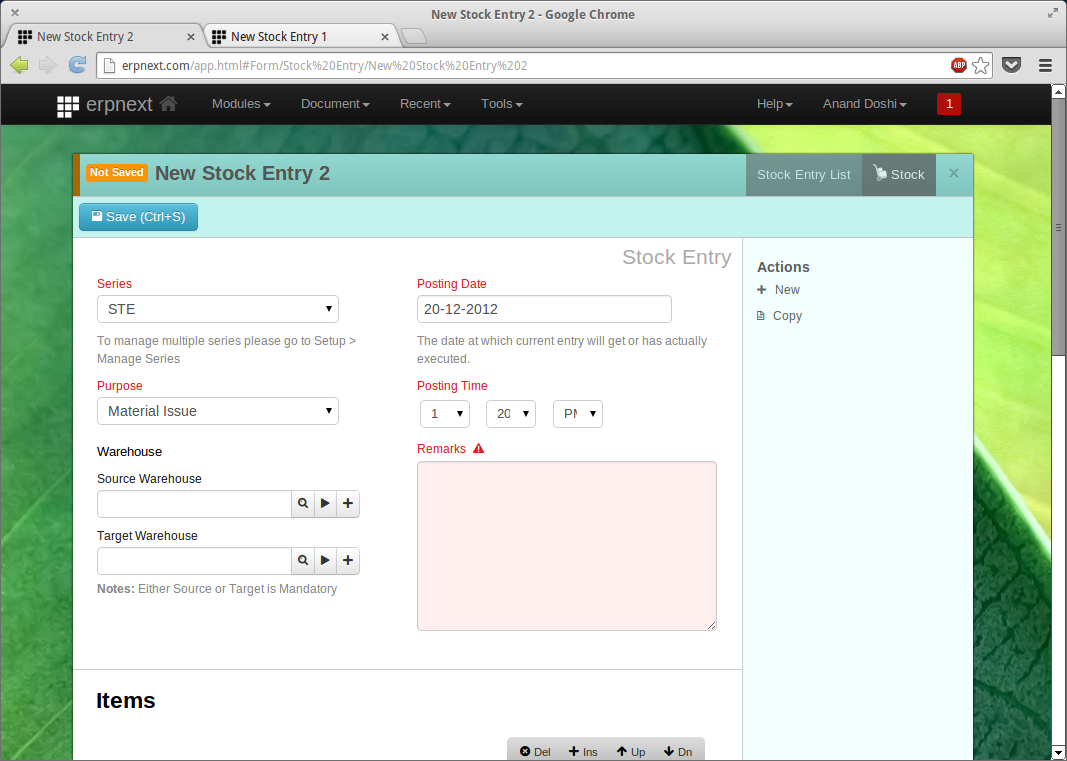Click the browser back arrow
The height and width of the screenshot is (761, 1067).
click(20, 65)
